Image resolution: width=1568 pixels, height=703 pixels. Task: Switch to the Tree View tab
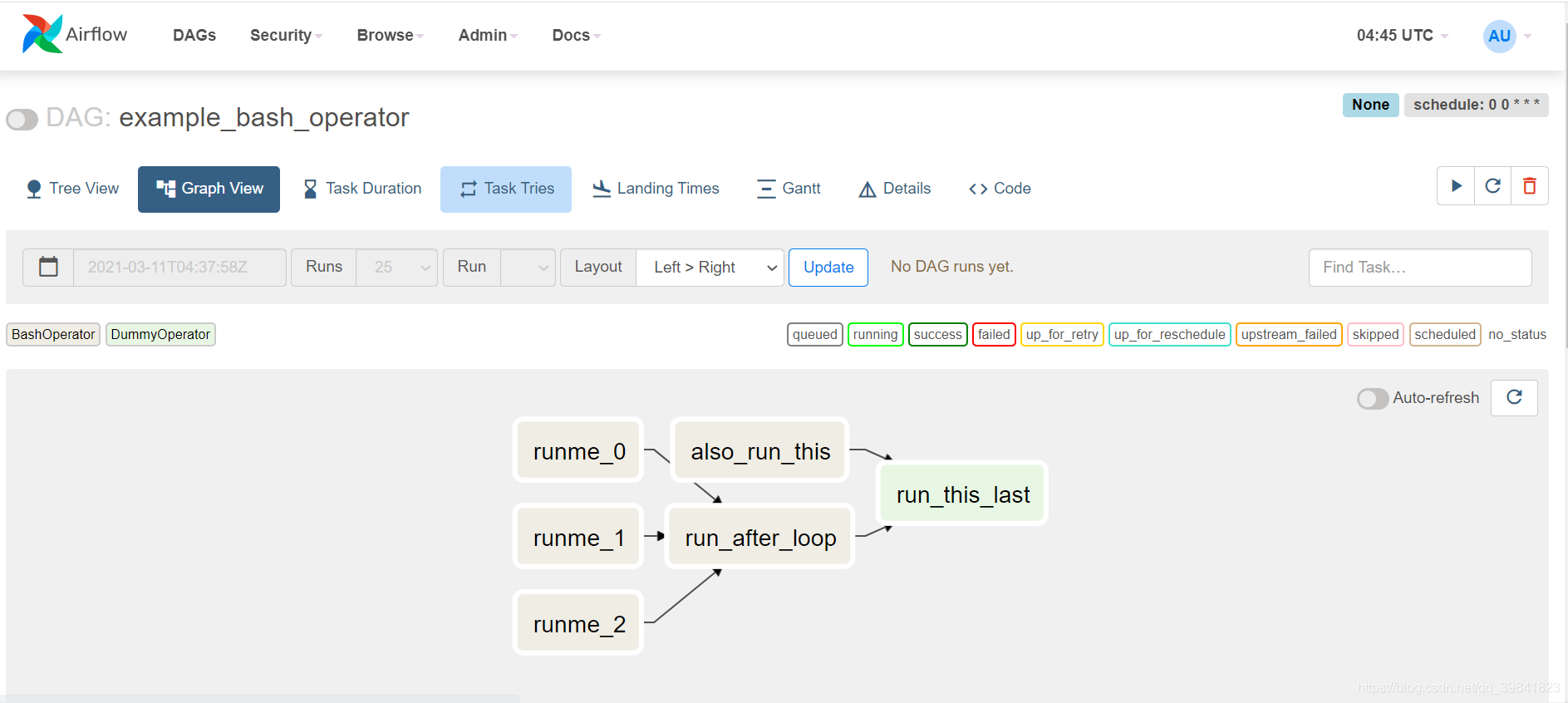(72, 189)
